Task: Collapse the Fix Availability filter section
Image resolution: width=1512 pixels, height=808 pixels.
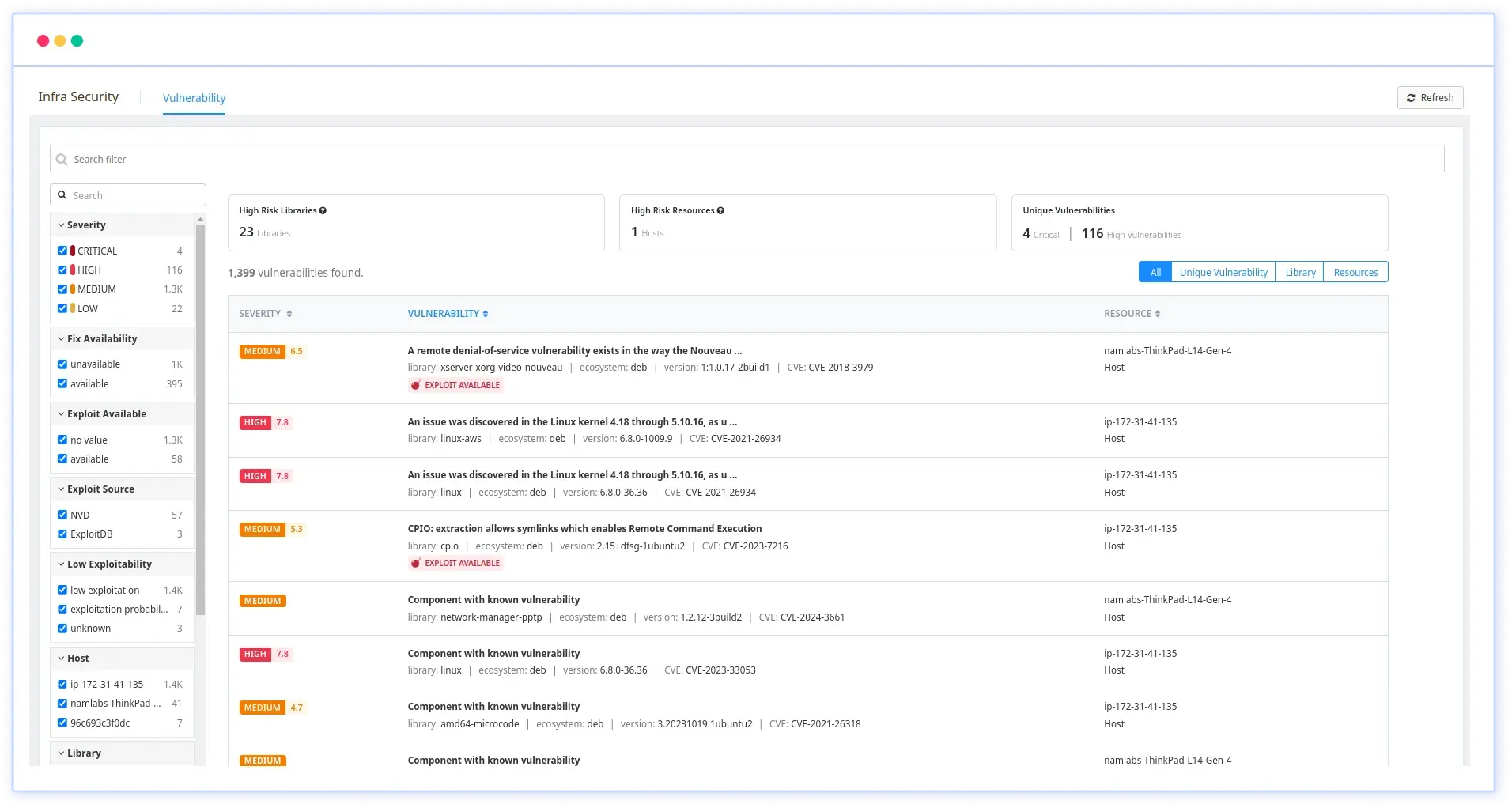Action: pos(61,339)
